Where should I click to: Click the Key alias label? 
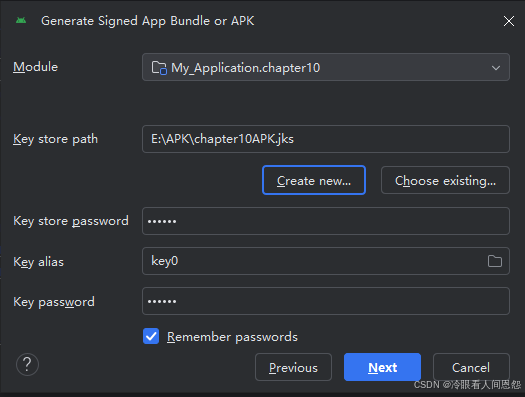[38, 262]
